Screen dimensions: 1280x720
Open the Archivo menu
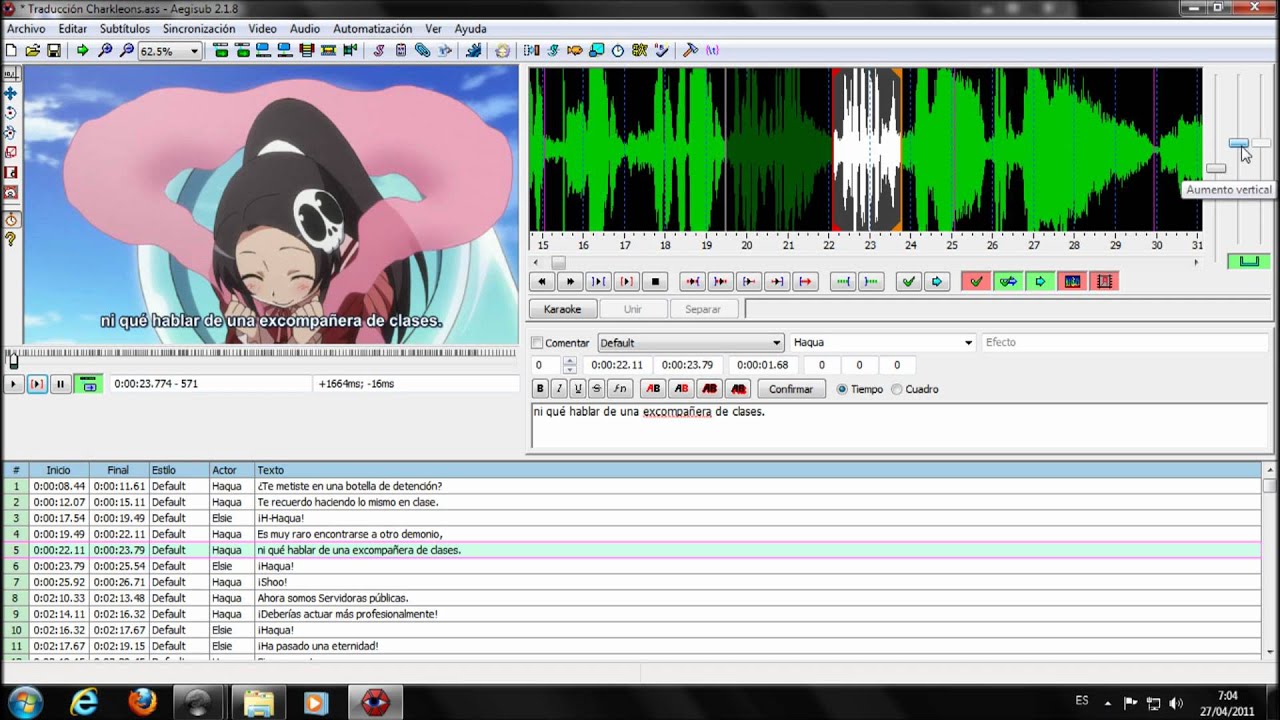click(x=26, y=29)
